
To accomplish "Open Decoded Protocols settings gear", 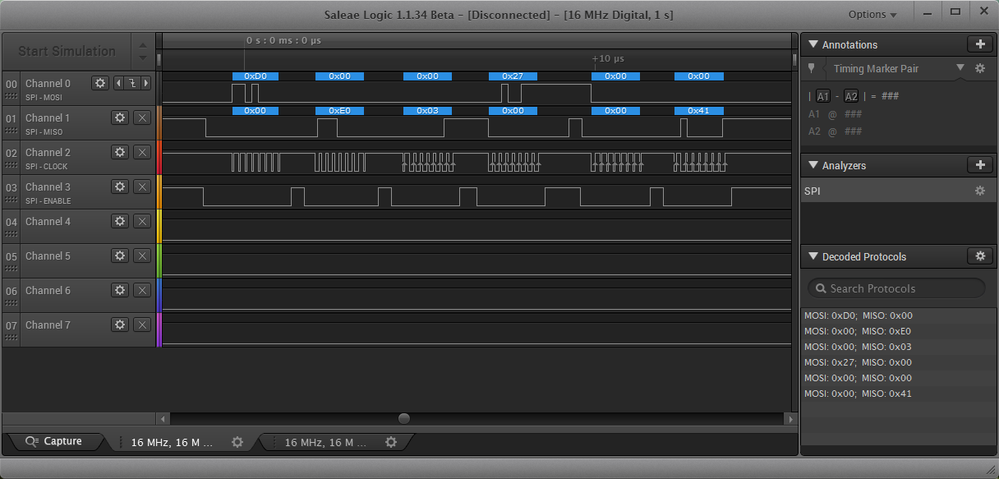I will click(x=979, y=256).
